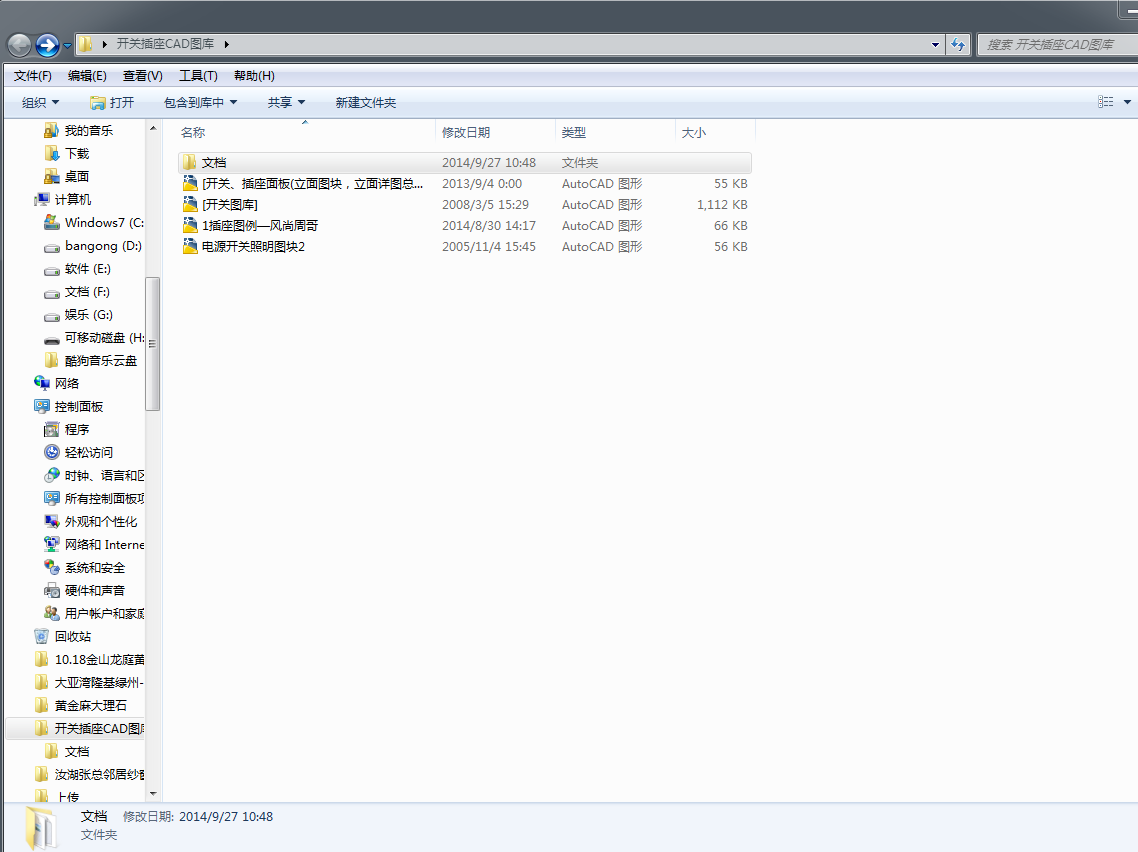
Task: Click the 控制面板 icon in navigation pane
Action: (41, 406)
